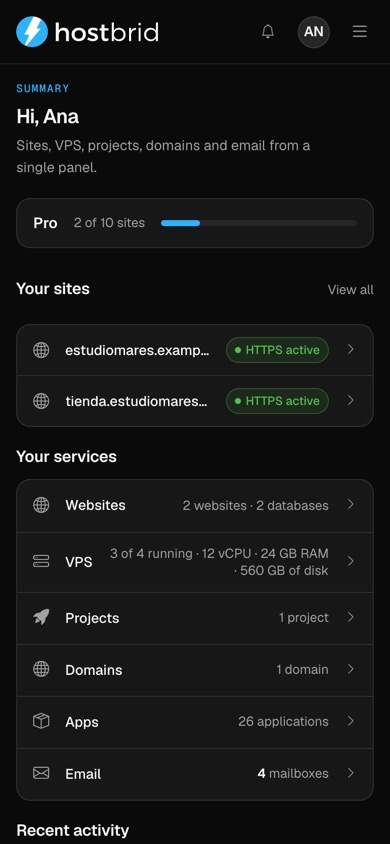Click globe icon beside tienda.estudiomares… site
390x844 pixels.
[41, 401]
